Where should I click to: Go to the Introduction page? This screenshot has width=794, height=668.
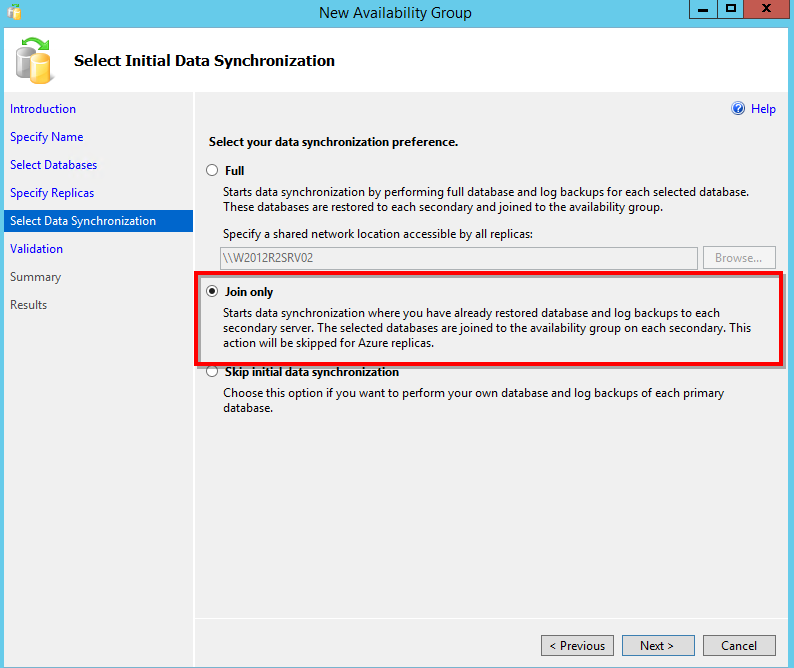[x=43, y=109]
